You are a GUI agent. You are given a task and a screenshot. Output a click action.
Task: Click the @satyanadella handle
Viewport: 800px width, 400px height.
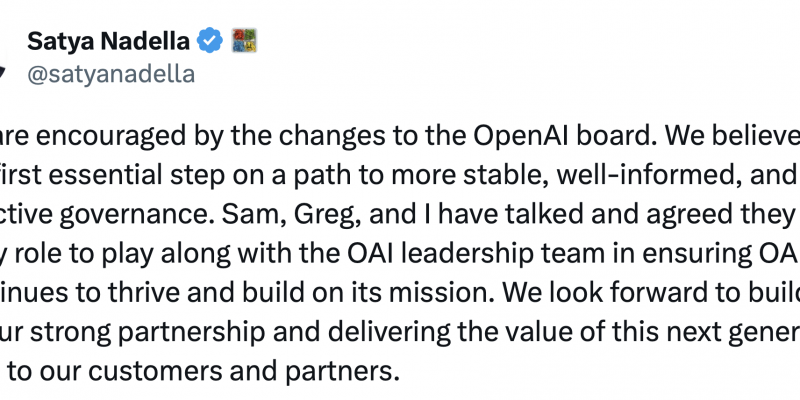111,74
